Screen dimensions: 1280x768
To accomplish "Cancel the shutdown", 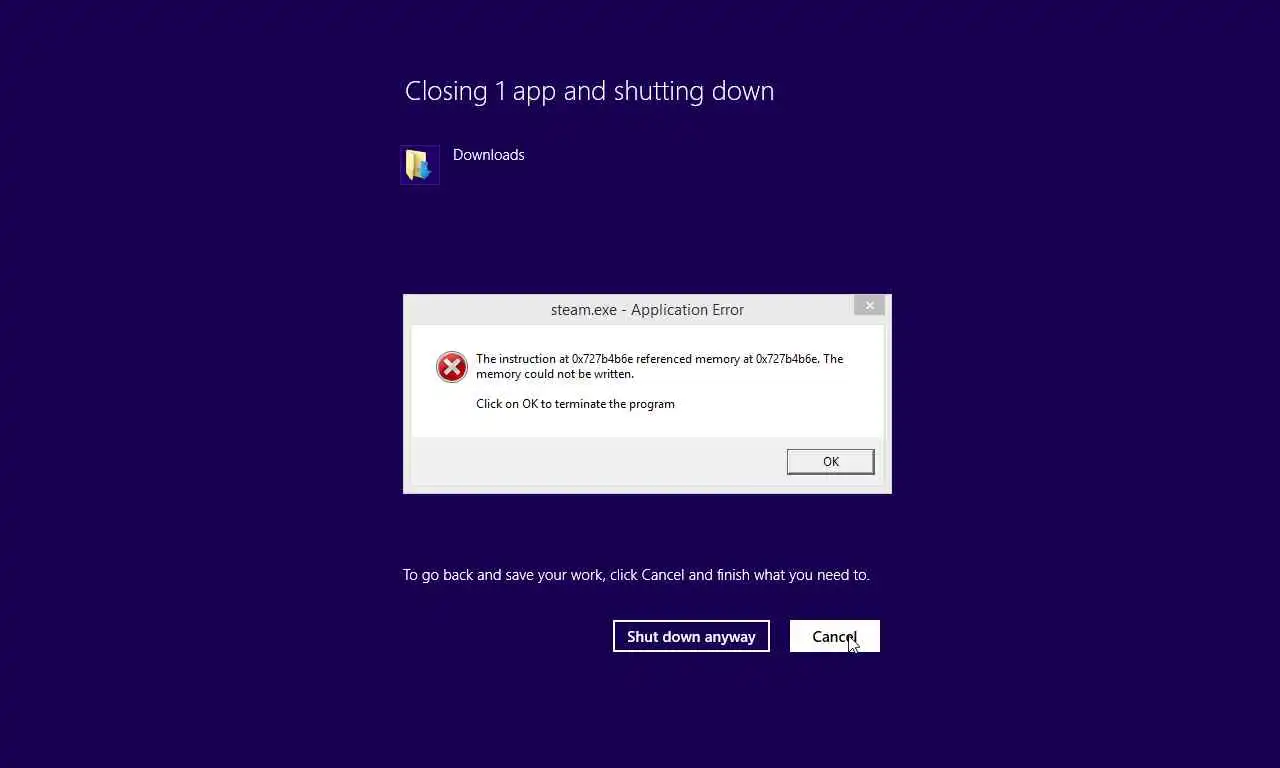I will (x=835, y=636).
